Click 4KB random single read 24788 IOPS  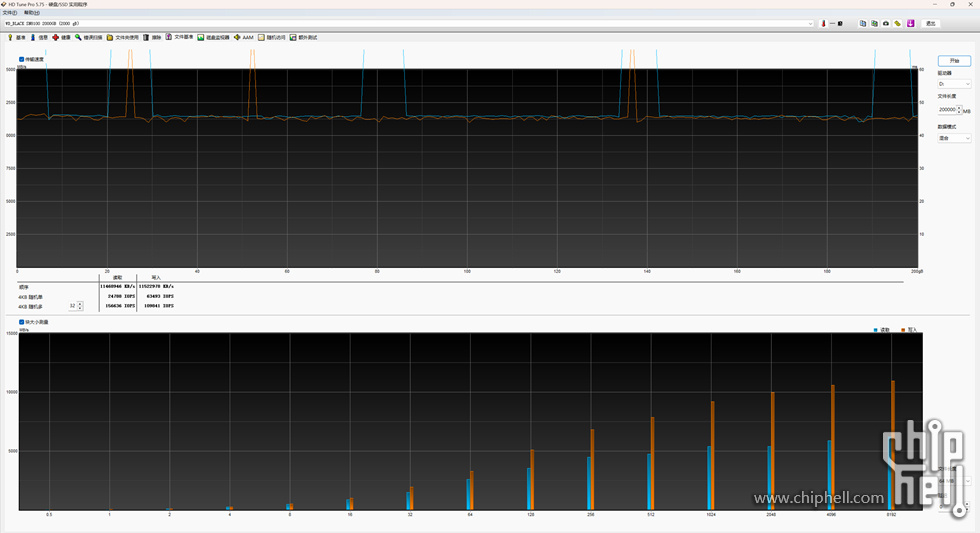point(121,296)
